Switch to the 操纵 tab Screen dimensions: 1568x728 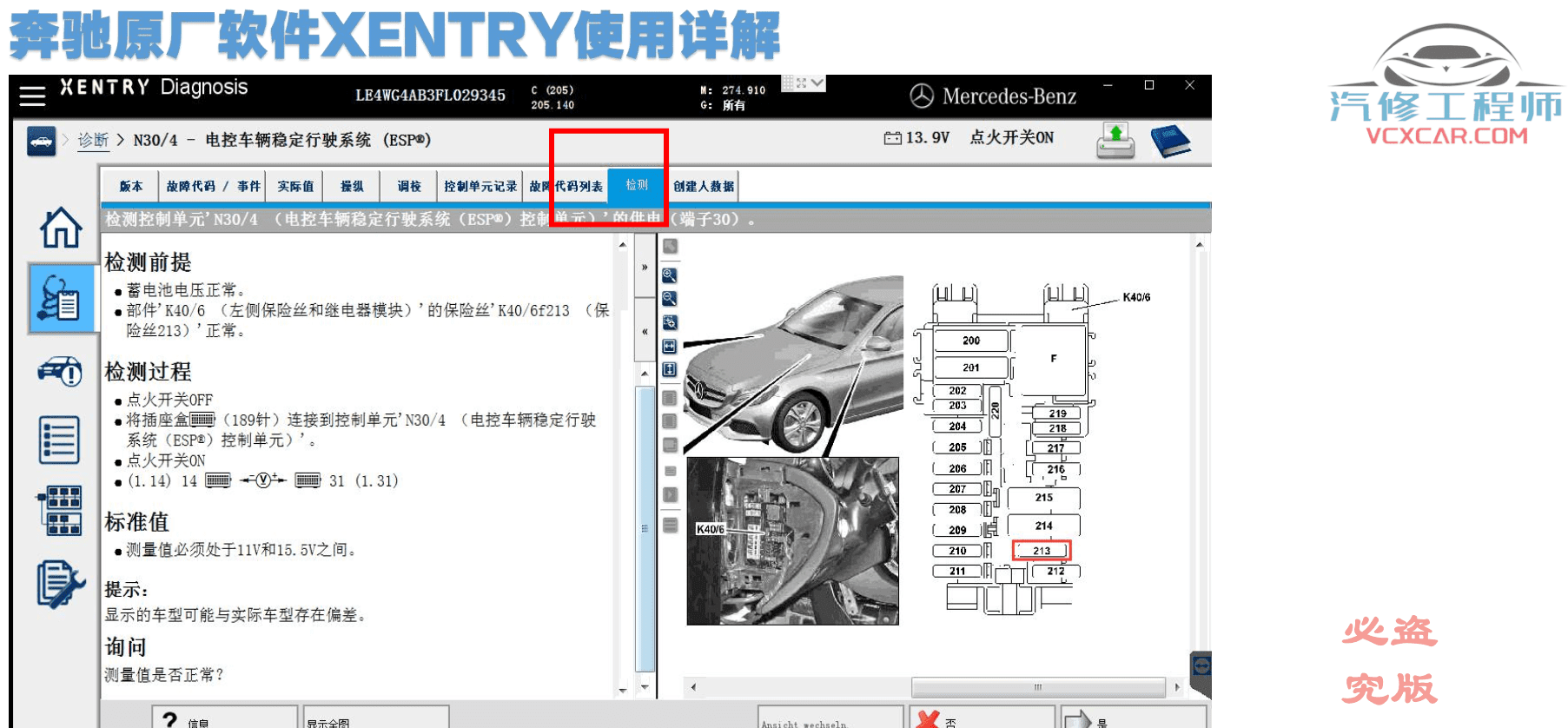click(x=352, y=186)
